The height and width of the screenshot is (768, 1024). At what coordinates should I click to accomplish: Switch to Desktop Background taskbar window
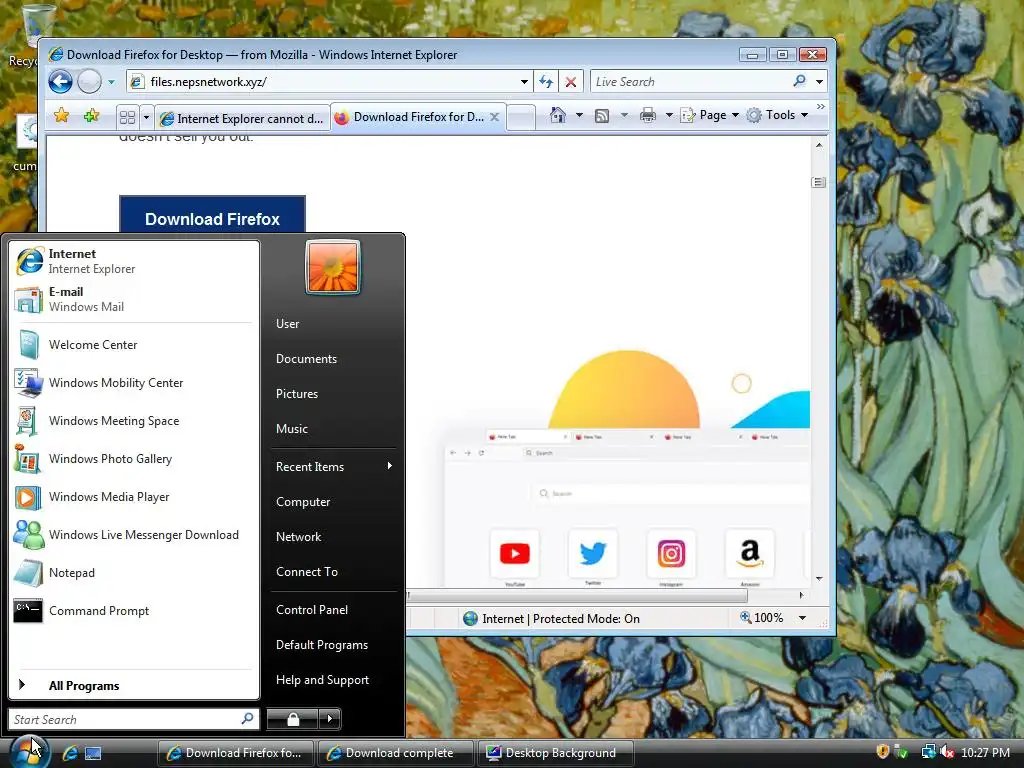click(556, 753)
